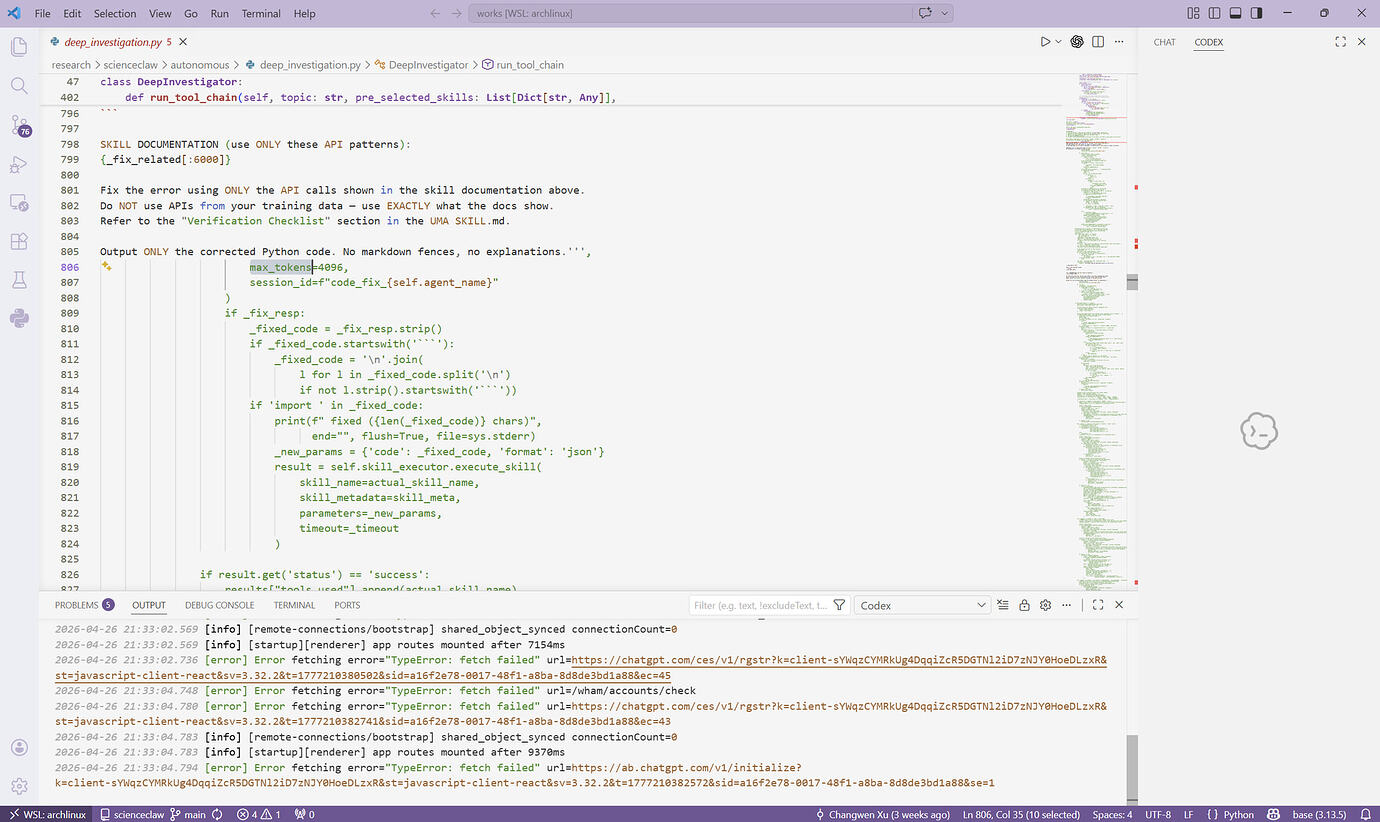Open the Remote Explorer view

(19, 203)
